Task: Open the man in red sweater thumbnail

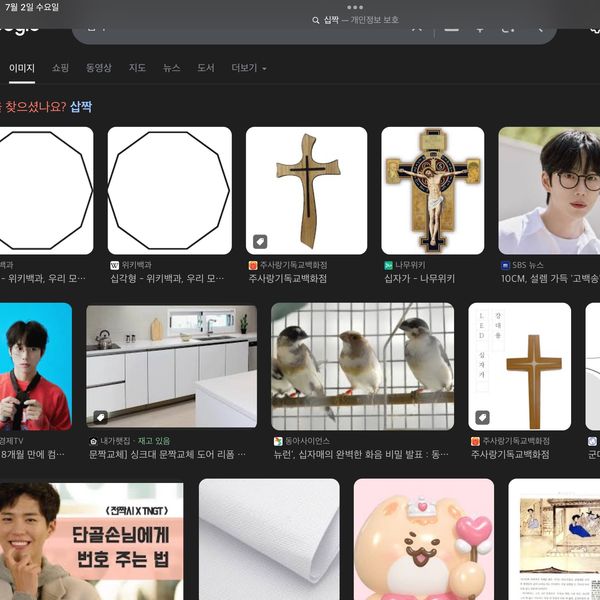Action: click(x=36, y=367)
